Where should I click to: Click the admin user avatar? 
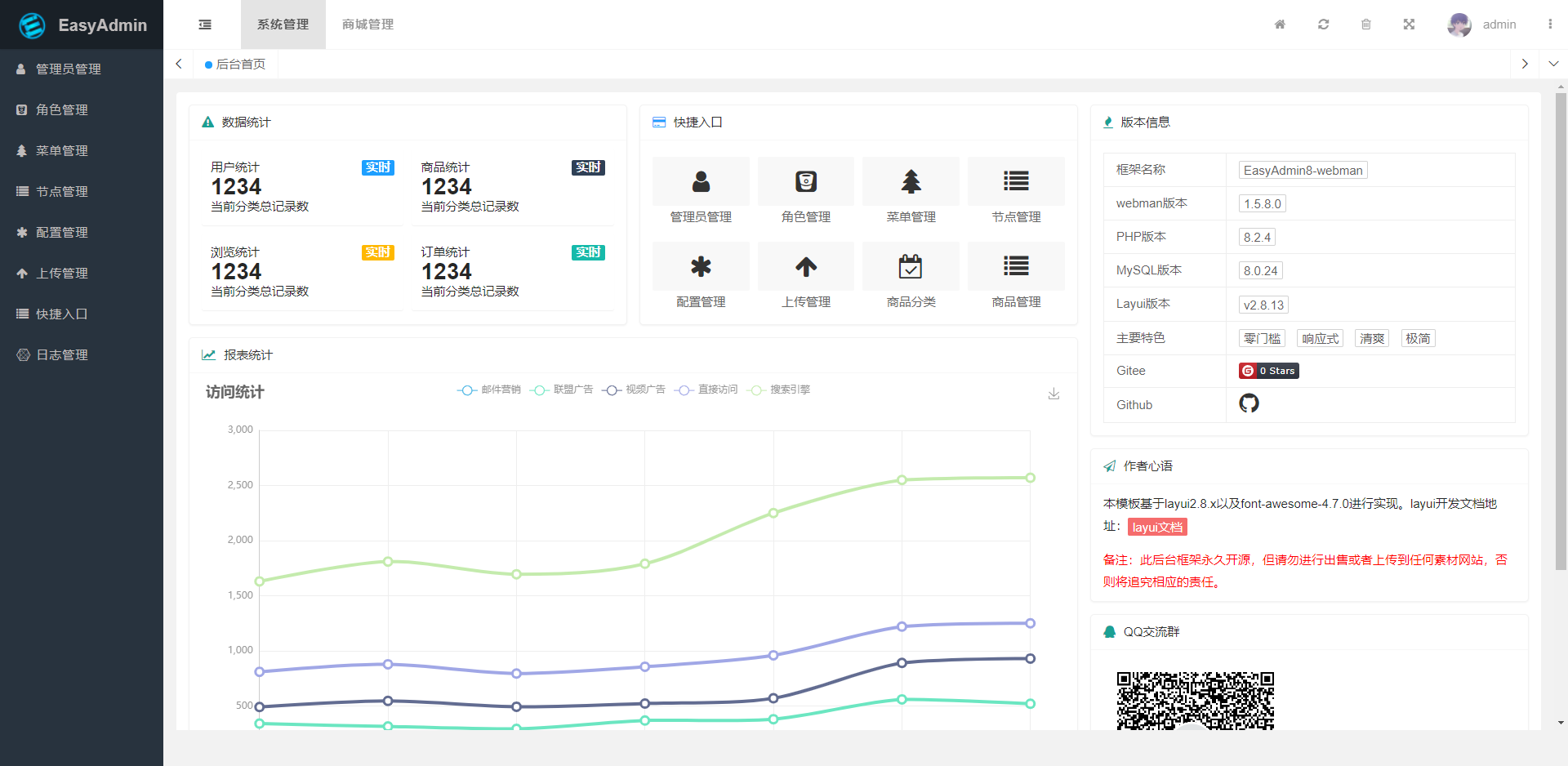pos(1459,24)
